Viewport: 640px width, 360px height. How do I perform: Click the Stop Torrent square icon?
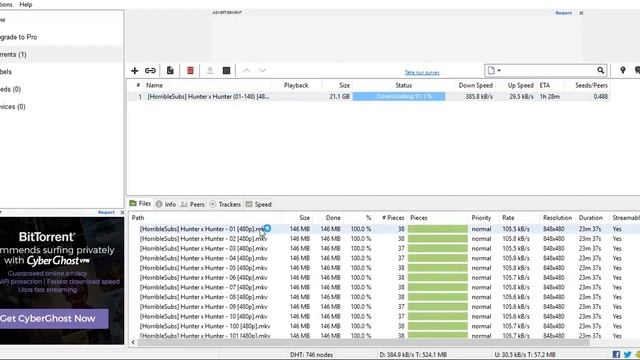tap(226, 71)
